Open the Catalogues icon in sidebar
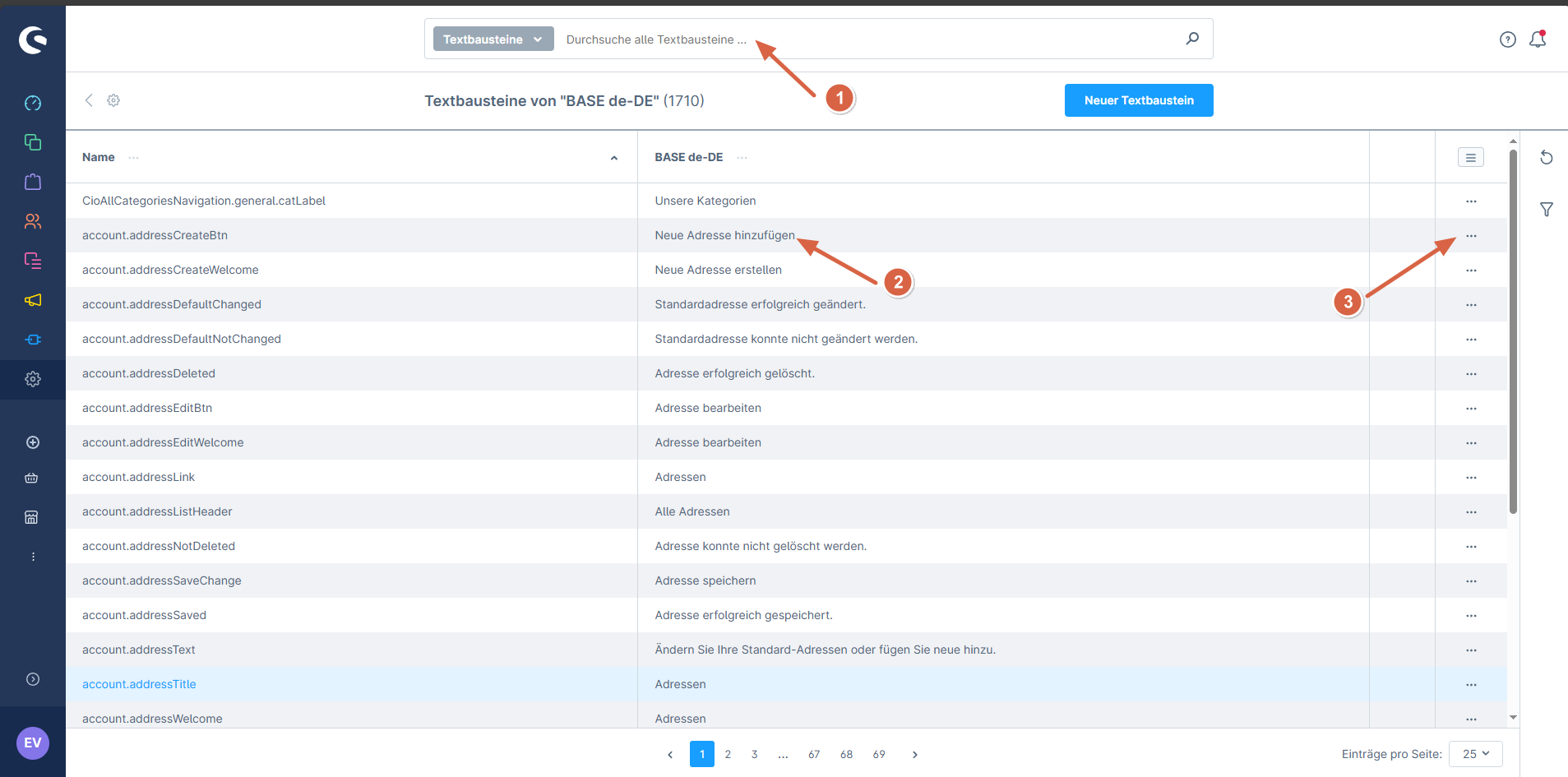The height and width of the screenshot is (777, 1568). point(33,142)
